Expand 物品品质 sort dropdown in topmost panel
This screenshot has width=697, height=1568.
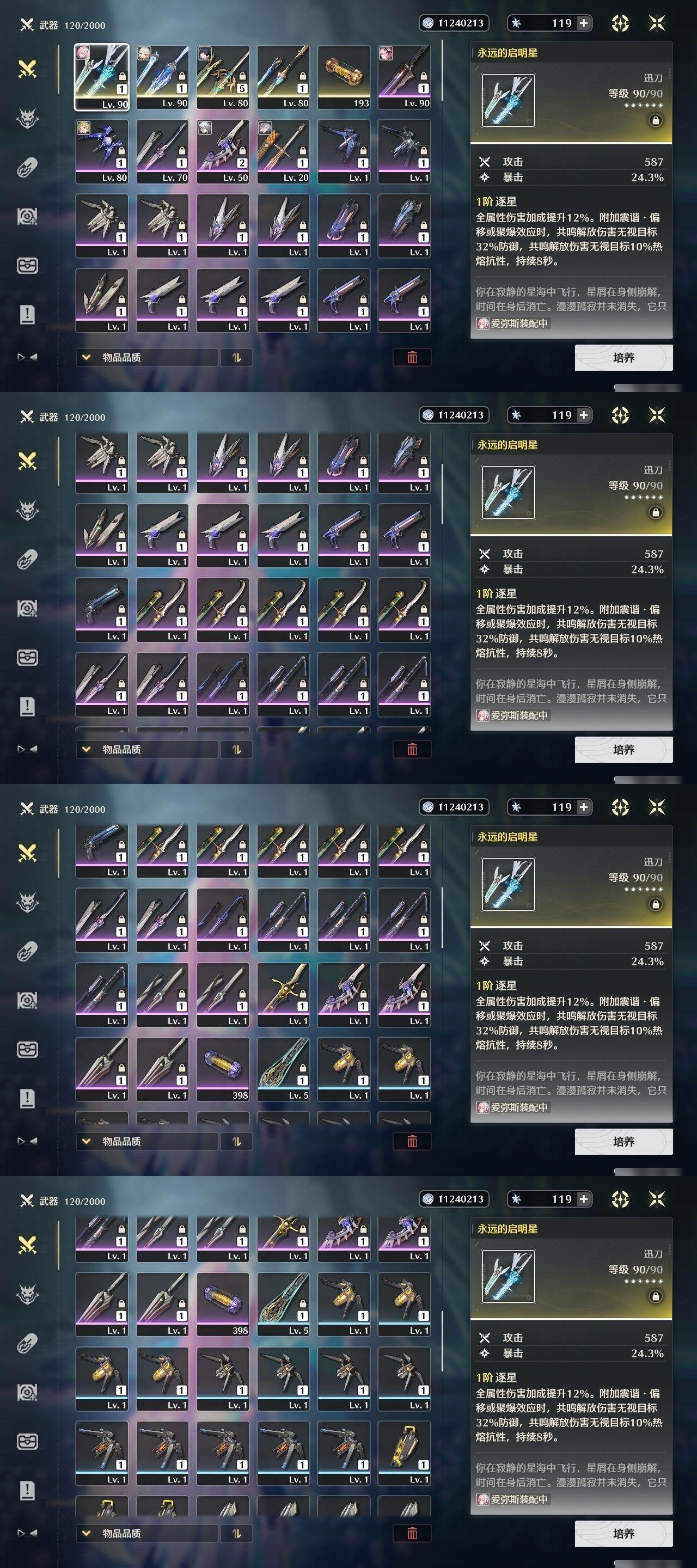click(x=146, y=357)
